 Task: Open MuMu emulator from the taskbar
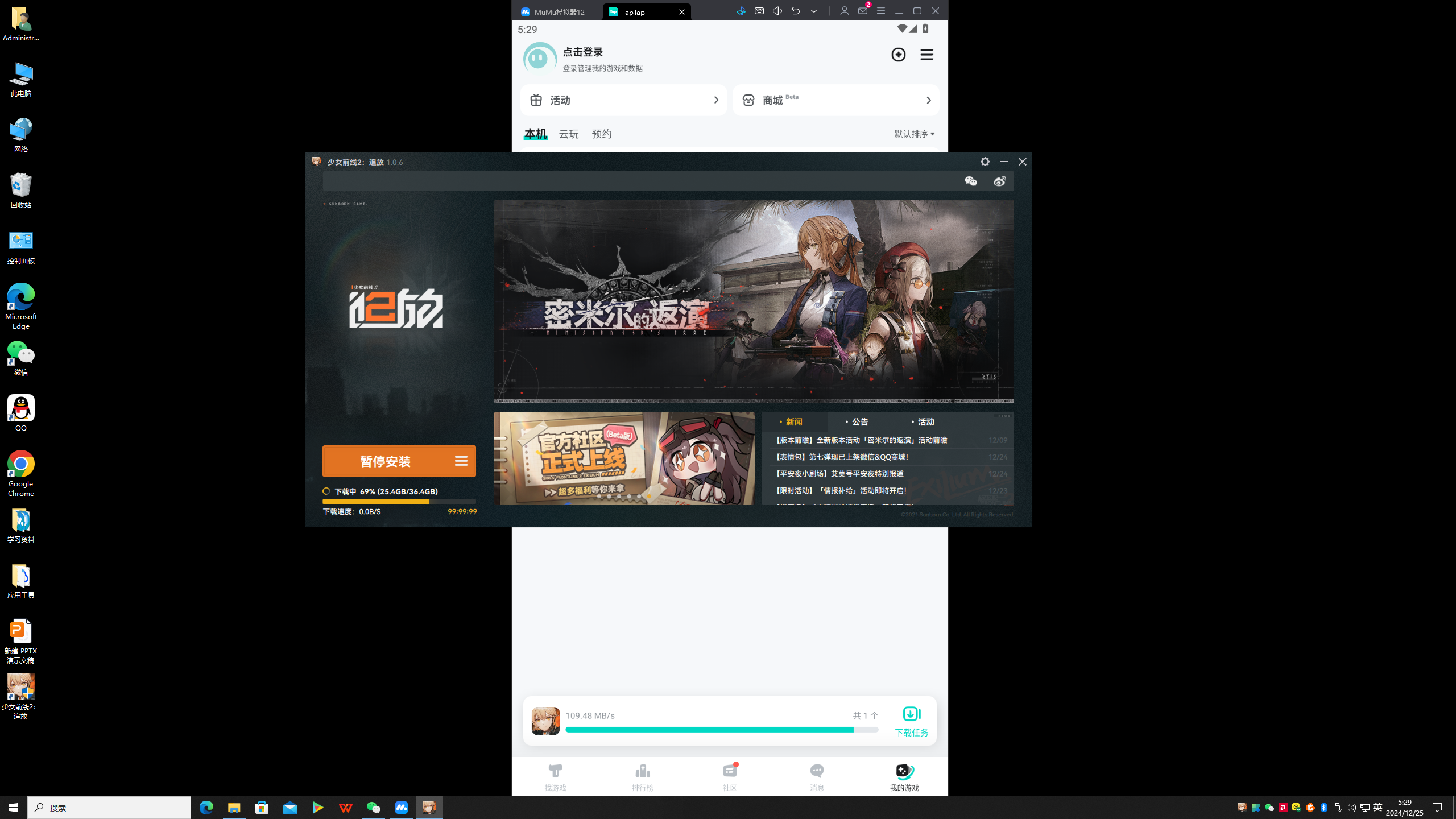pyautogui.click(x=402, y=808)
